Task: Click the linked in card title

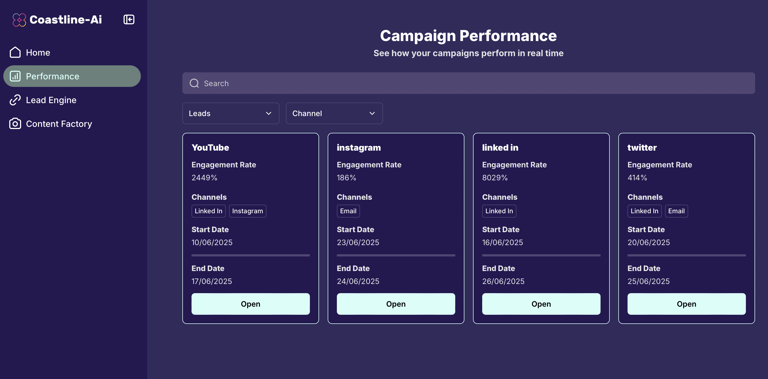Action: [500, 147]
